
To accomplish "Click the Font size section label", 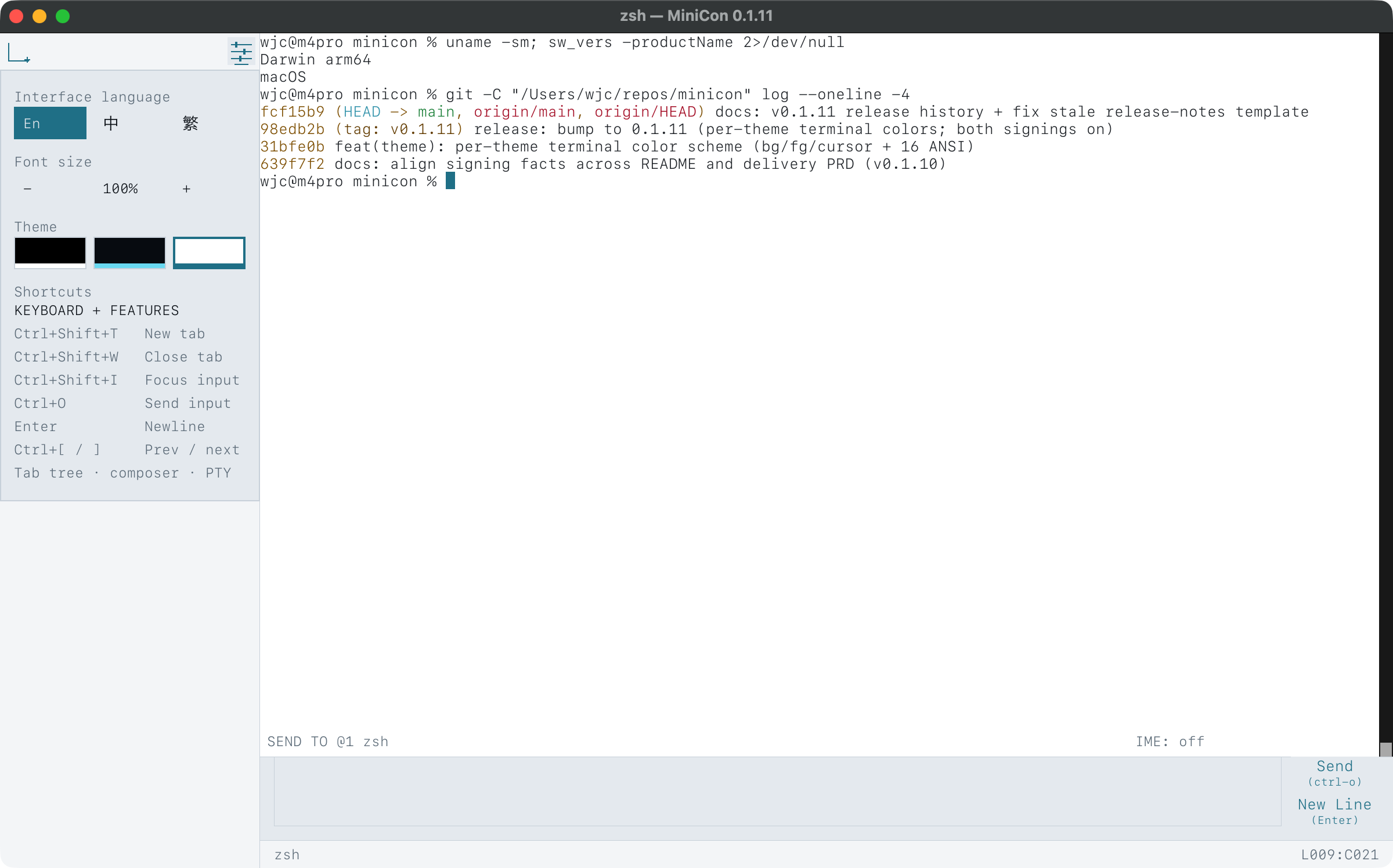I will pyautogui.click(x=53, y=162).
